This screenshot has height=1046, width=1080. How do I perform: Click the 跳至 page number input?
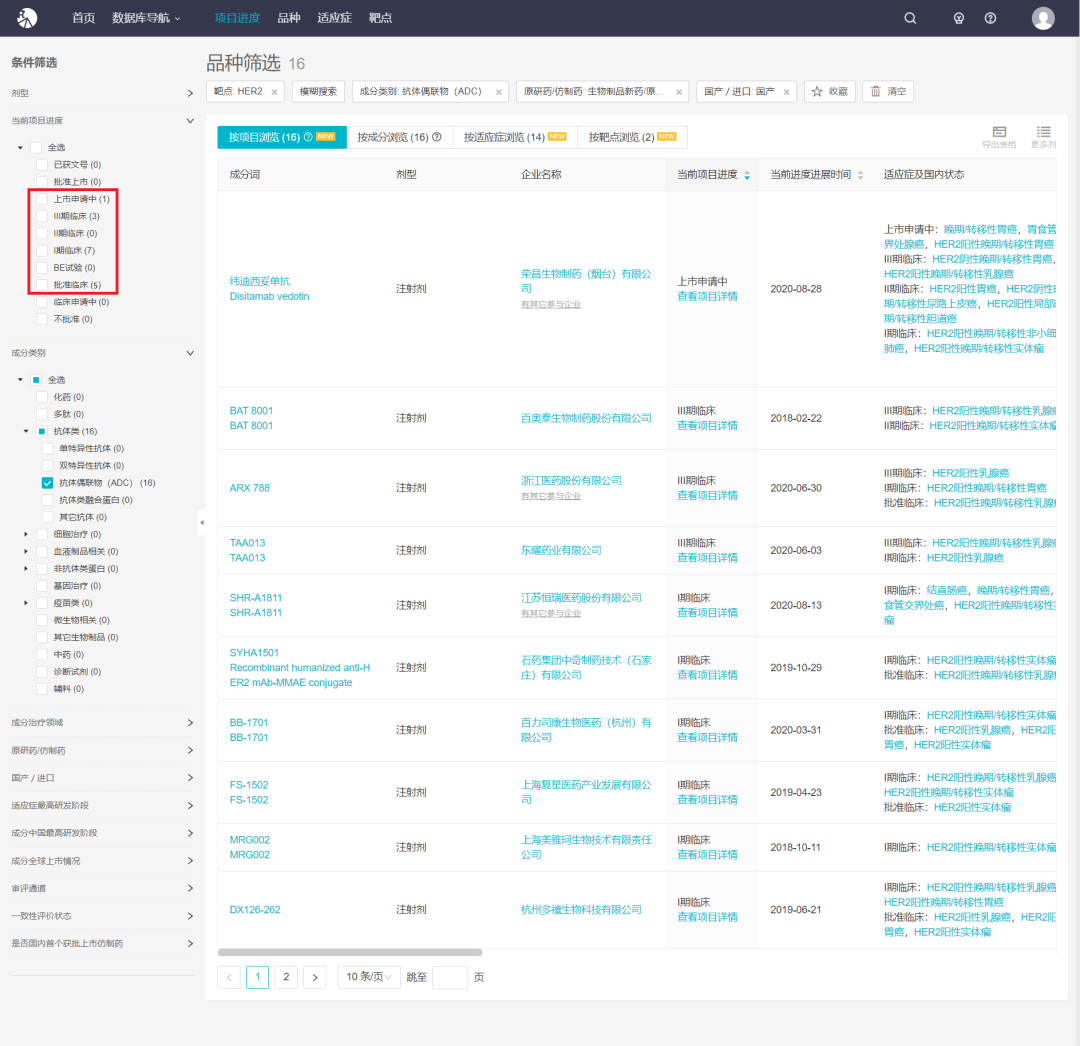coord(450,977)
